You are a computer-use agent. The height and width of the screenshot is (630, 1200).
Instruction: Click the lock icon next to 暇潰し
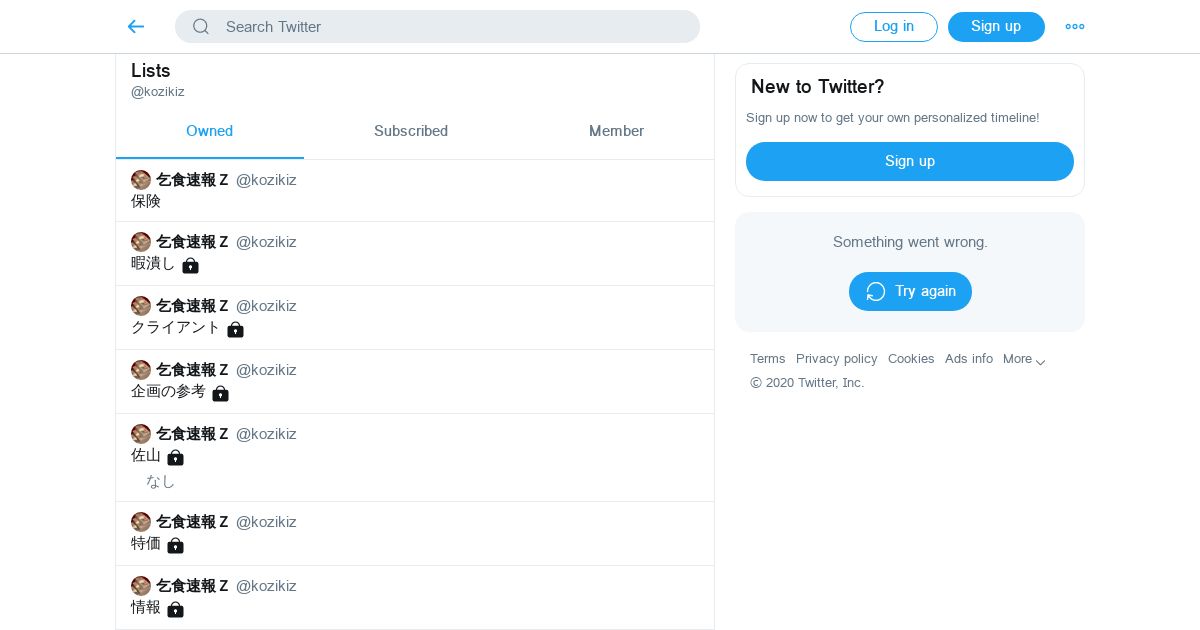click(x=190, y=265)
